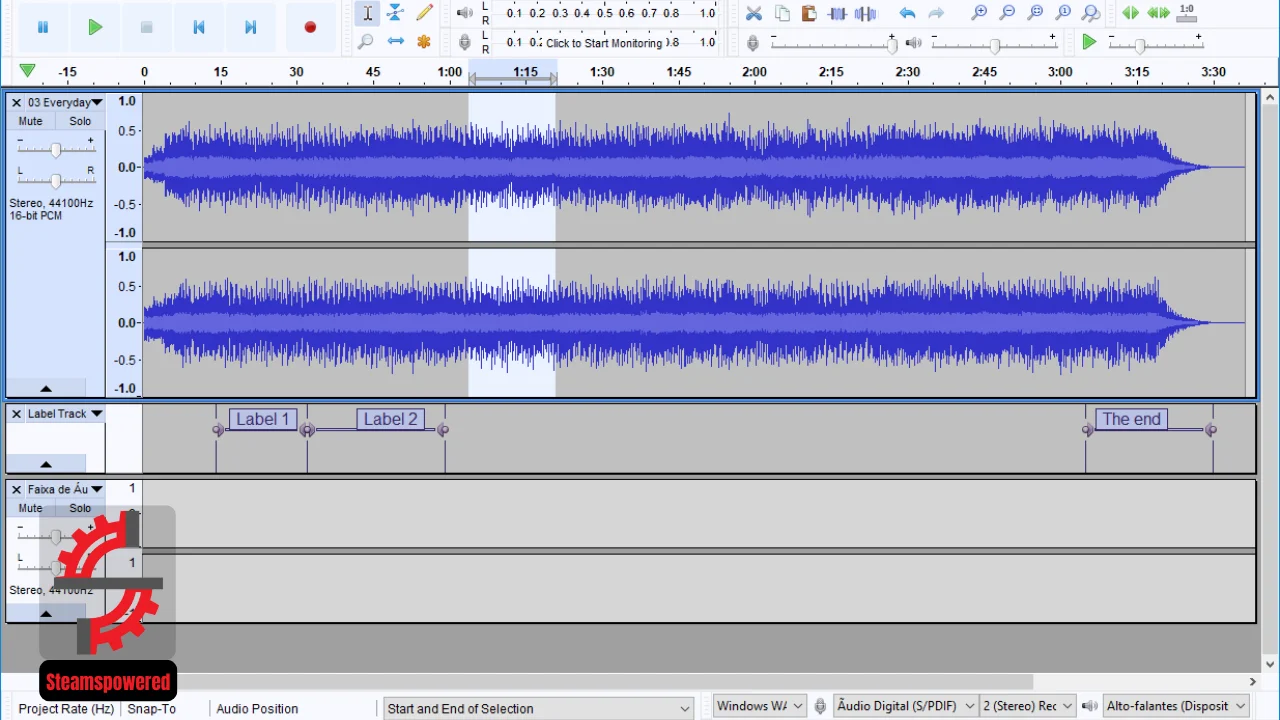This screenshot has height=720, width=1280.
Task: Select the Envelope tool
Action: click(x=396, y=13)
